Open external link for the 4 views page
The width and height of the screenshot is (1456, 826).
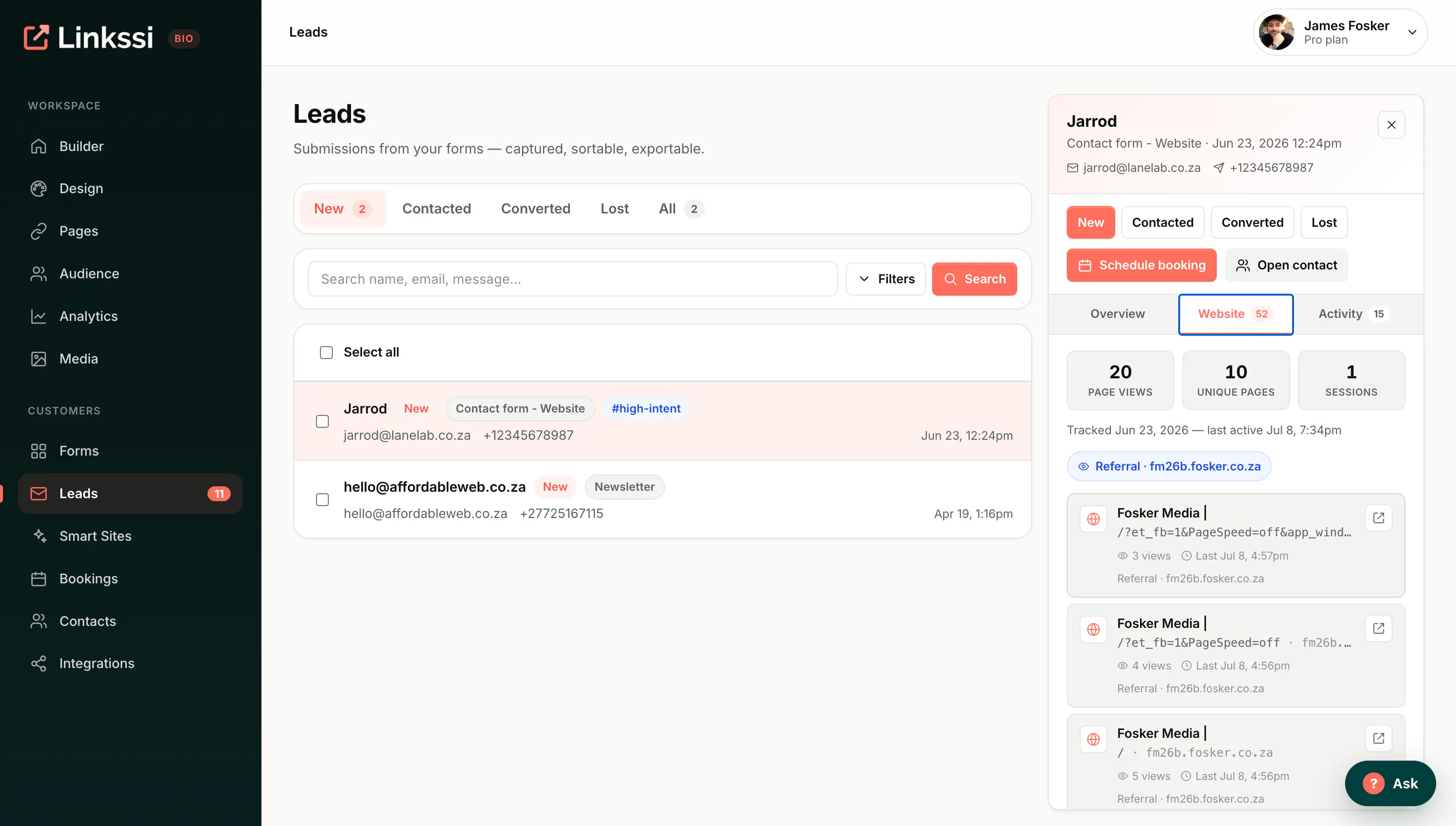click(1378, 628)
